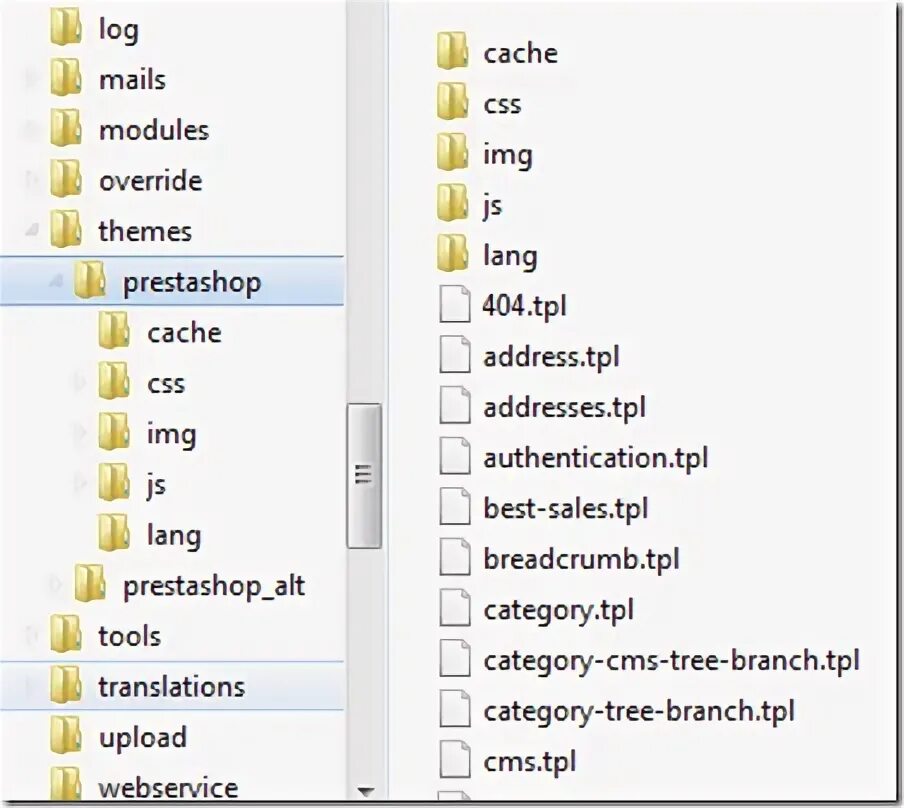This screenshot has height=808, width=904.
Task: Select the addresses.tpl file name
Action: coord(564,408)
